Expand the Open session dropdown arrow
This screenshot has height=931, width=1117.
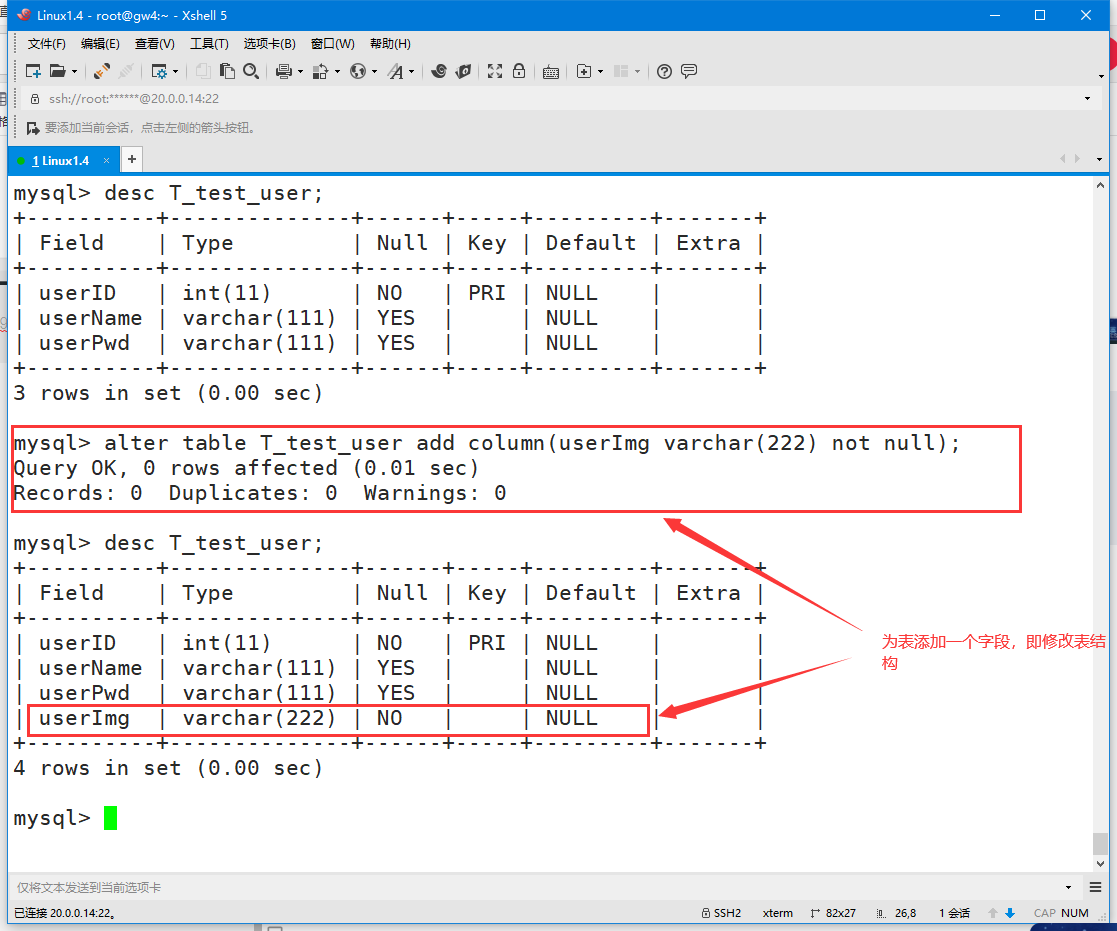click(x=74, y=72)
